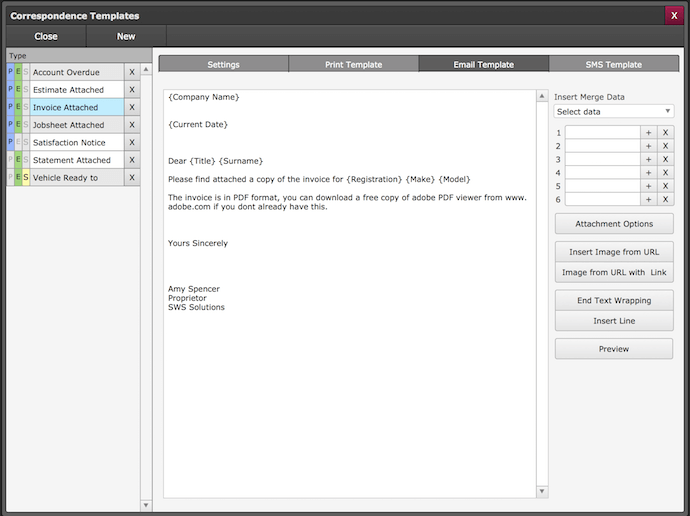Click the Attachment Options button

point(614,224)
